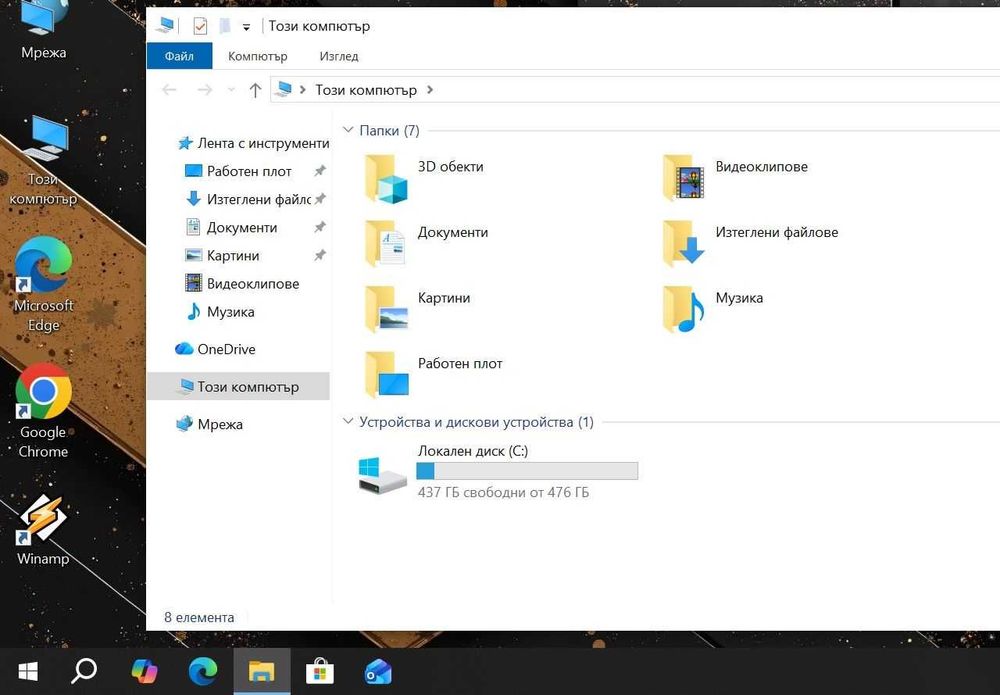Select Видеоклипове in the navigation pane
This screenshot has height=695, width=1000.
(x=242, y=284)
